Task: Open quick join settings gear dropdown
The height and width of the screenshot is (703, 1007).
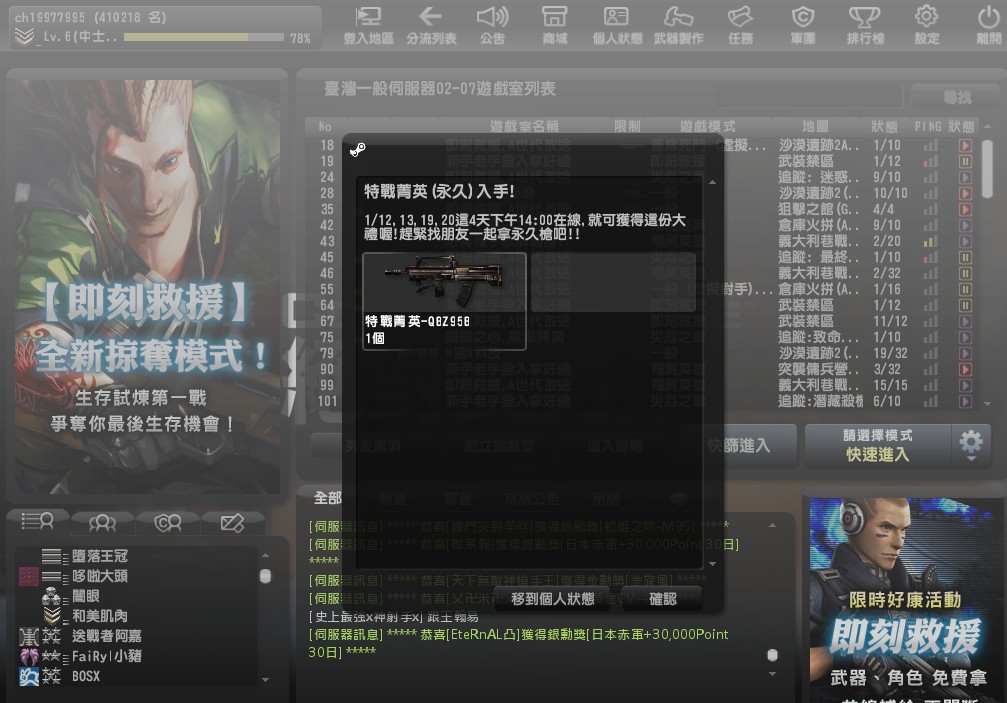Action: (971, 445)
